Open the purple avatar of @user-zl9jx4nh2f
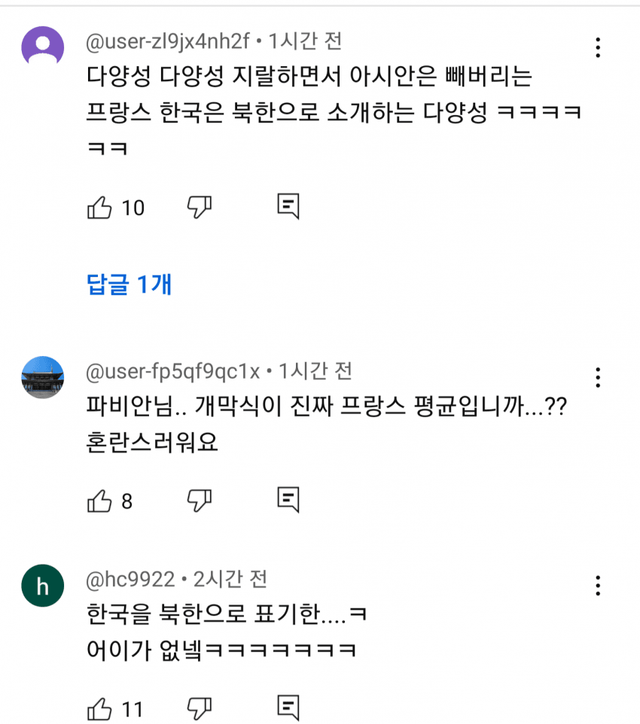640x724 pixels. point(42,46)
